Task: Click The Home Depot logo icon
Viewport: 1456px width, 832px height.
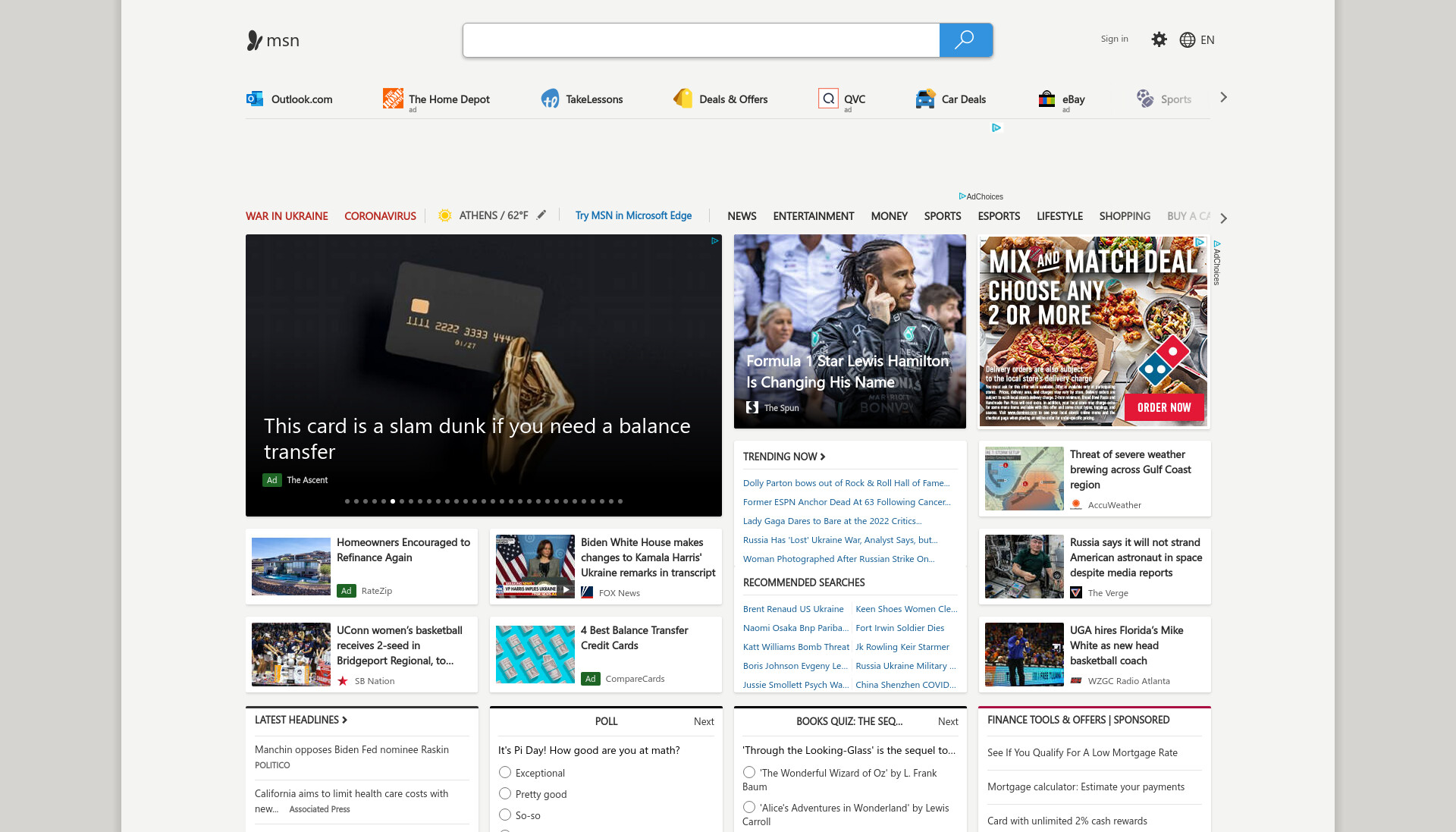Action: pos(393,99)
